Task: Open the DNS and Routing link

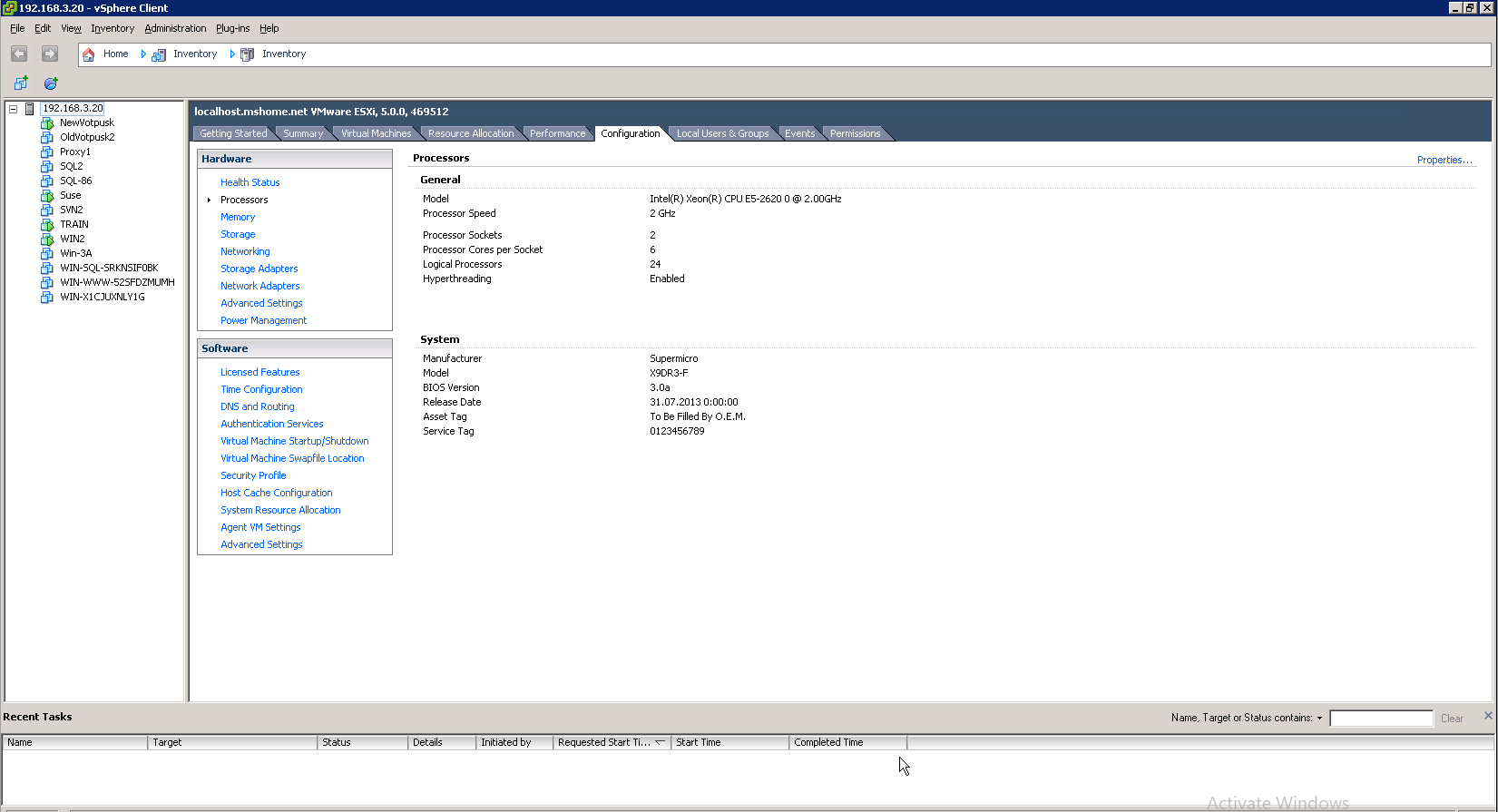Action: [257, 406]
